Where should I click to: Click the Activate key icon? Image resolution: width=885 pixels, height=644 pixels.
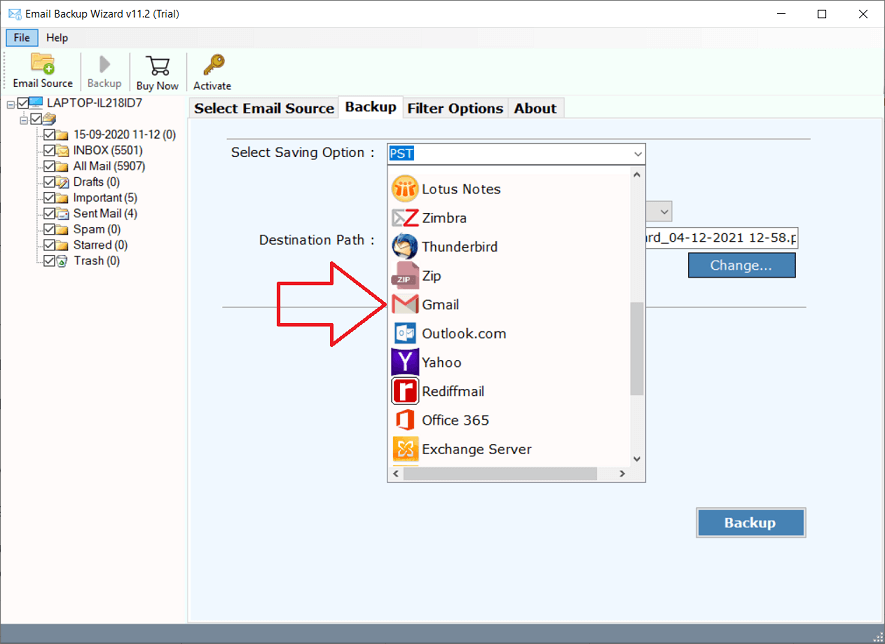pyautogui.click(x=213, y=65)
